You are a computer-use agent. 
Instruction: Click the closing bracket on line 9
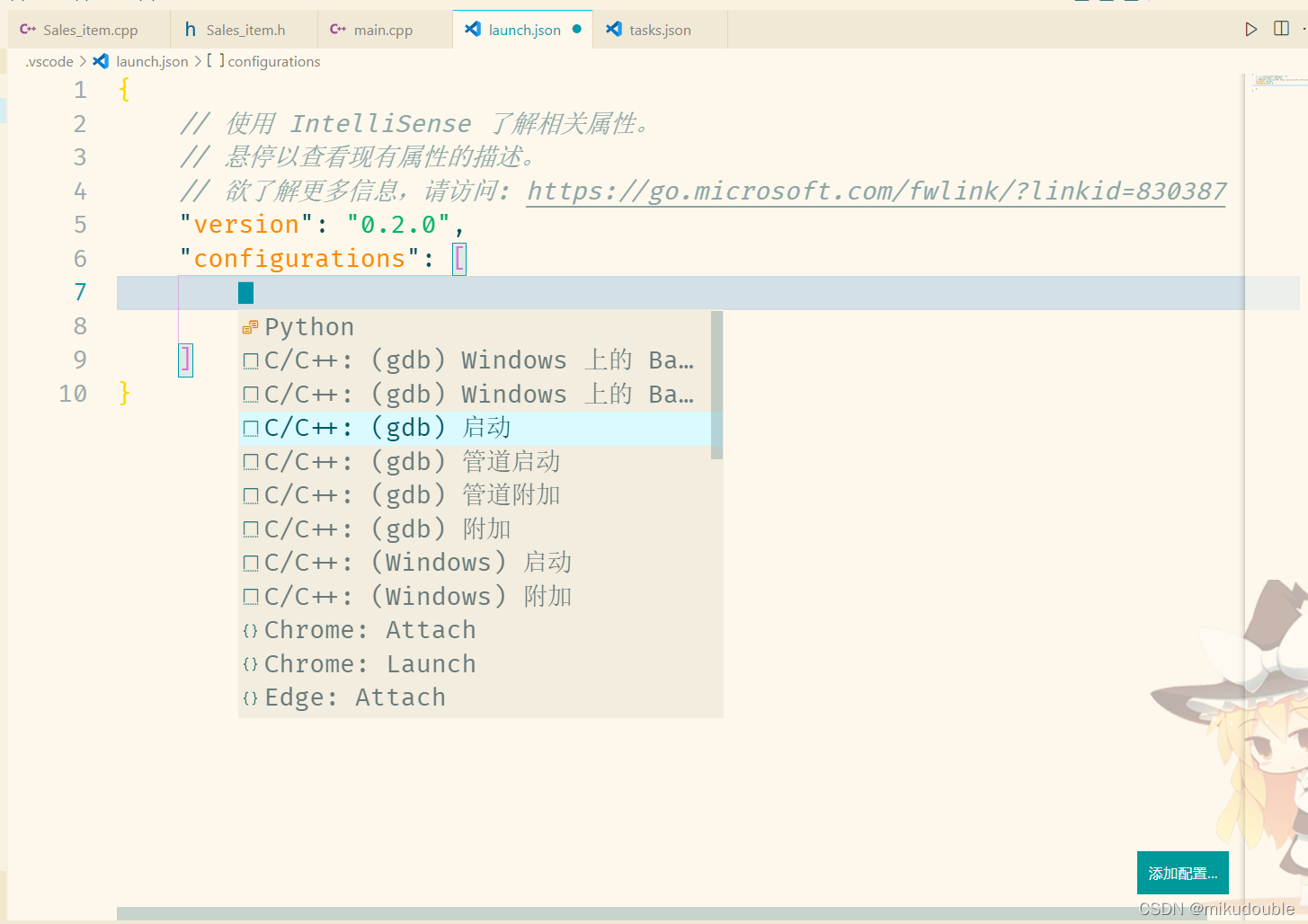pos(185,360)
